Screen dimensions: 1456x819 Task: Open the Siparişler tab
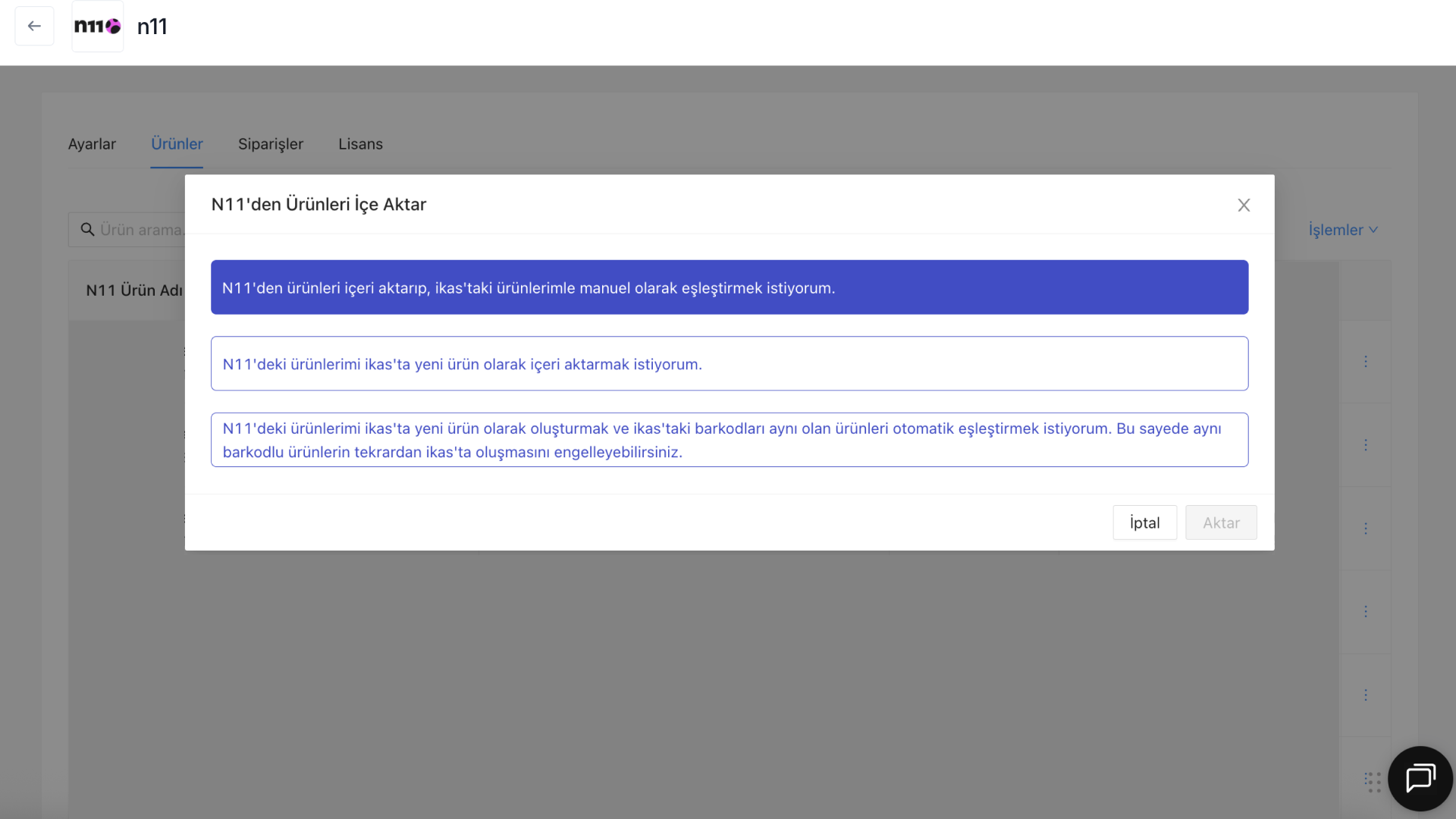271,144
